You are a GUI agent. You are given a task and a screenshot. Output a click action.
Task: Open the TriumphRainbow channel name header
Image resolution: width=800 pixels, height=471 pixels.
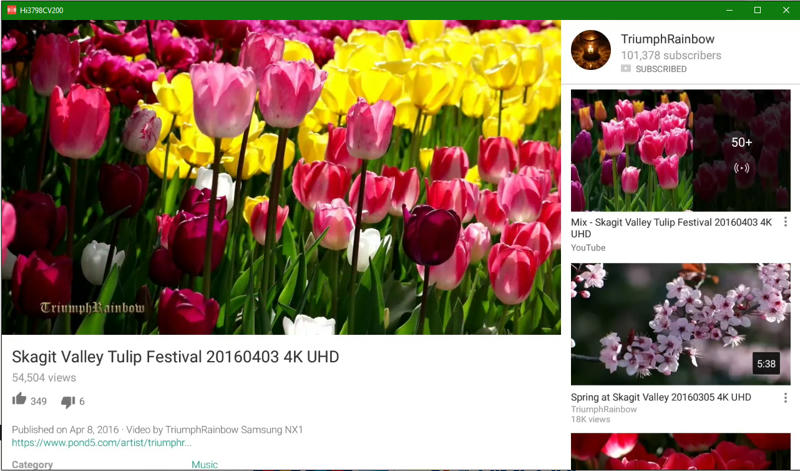[x=667, y=39]
